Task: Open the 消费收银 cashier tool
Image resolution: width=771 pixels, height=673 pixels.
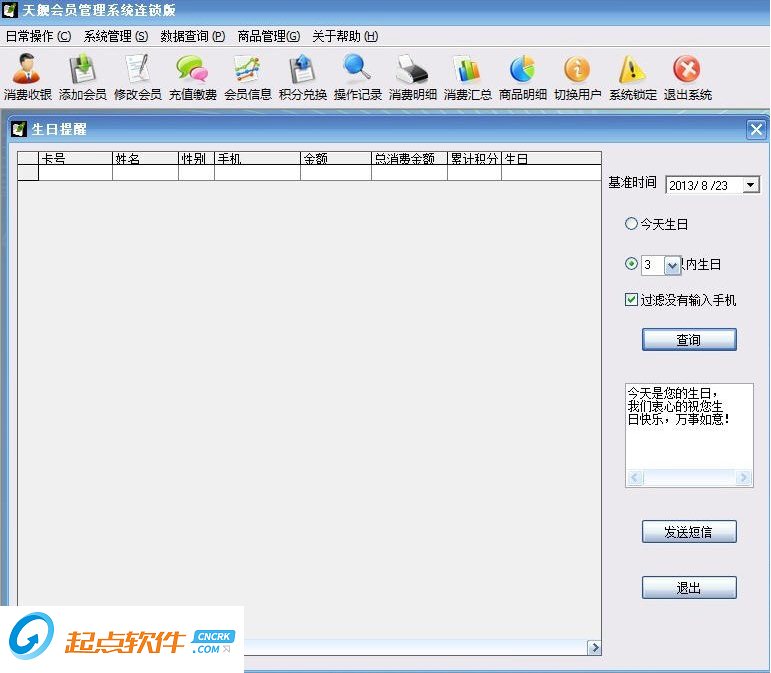Action: (27, 77)
